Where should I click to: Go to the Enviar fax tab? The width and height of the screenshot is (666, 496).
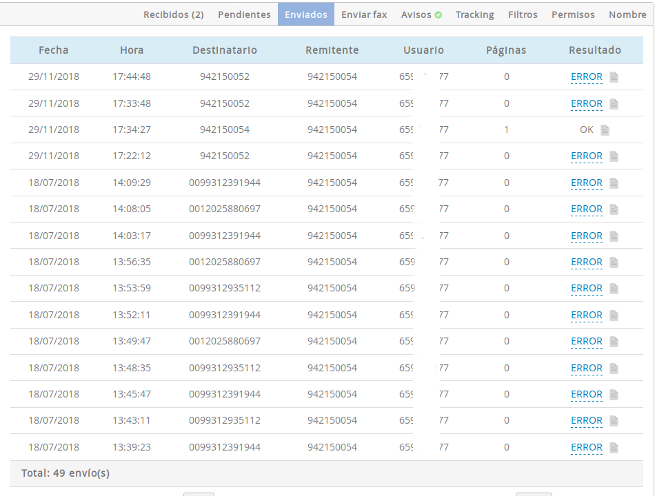pyautogui.click(x=363, y=15)
